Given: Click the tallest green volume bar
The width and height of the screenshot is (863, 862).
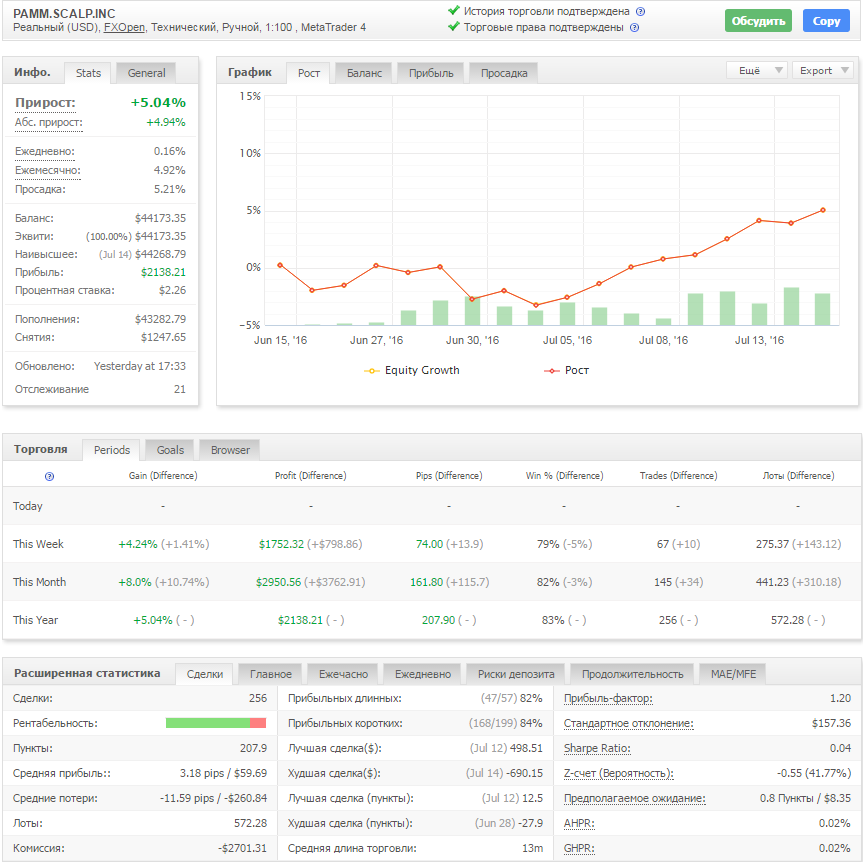Looking at the screenshot, I should (x=791, y=307).
